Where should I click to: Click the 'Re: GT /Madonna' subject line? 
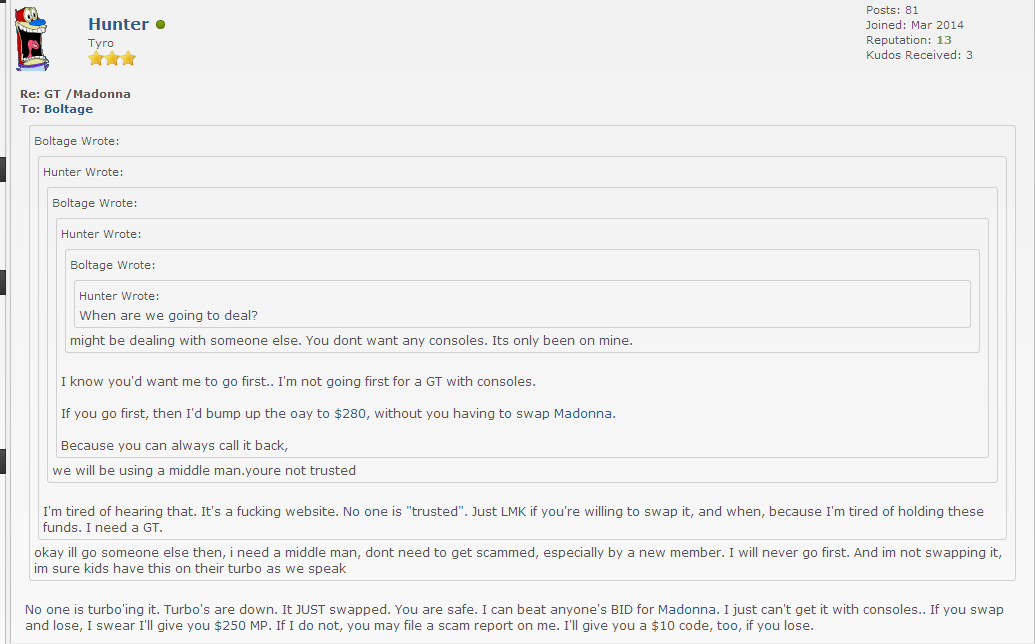click(x=75, y=94)
